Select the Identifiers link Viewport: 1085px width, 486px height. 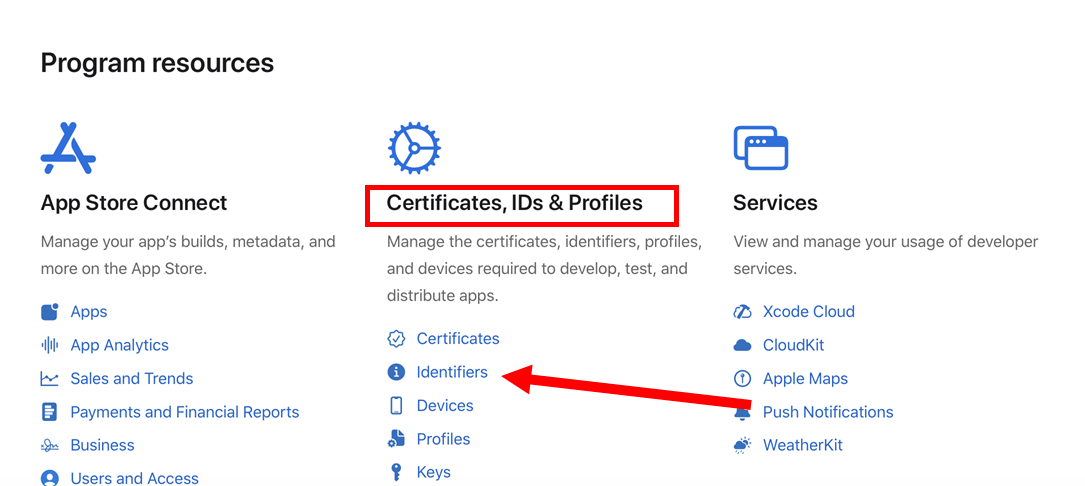tap(452, 372)
